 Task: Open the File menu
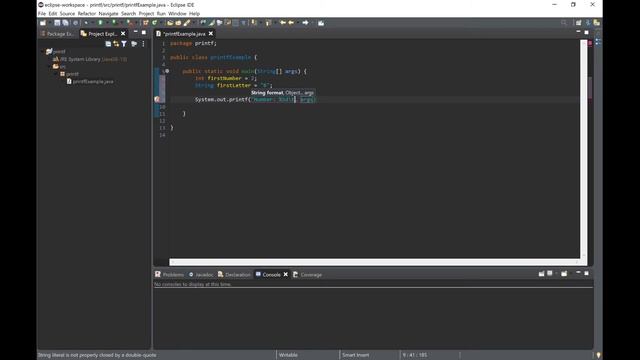[x=42, y=13]
